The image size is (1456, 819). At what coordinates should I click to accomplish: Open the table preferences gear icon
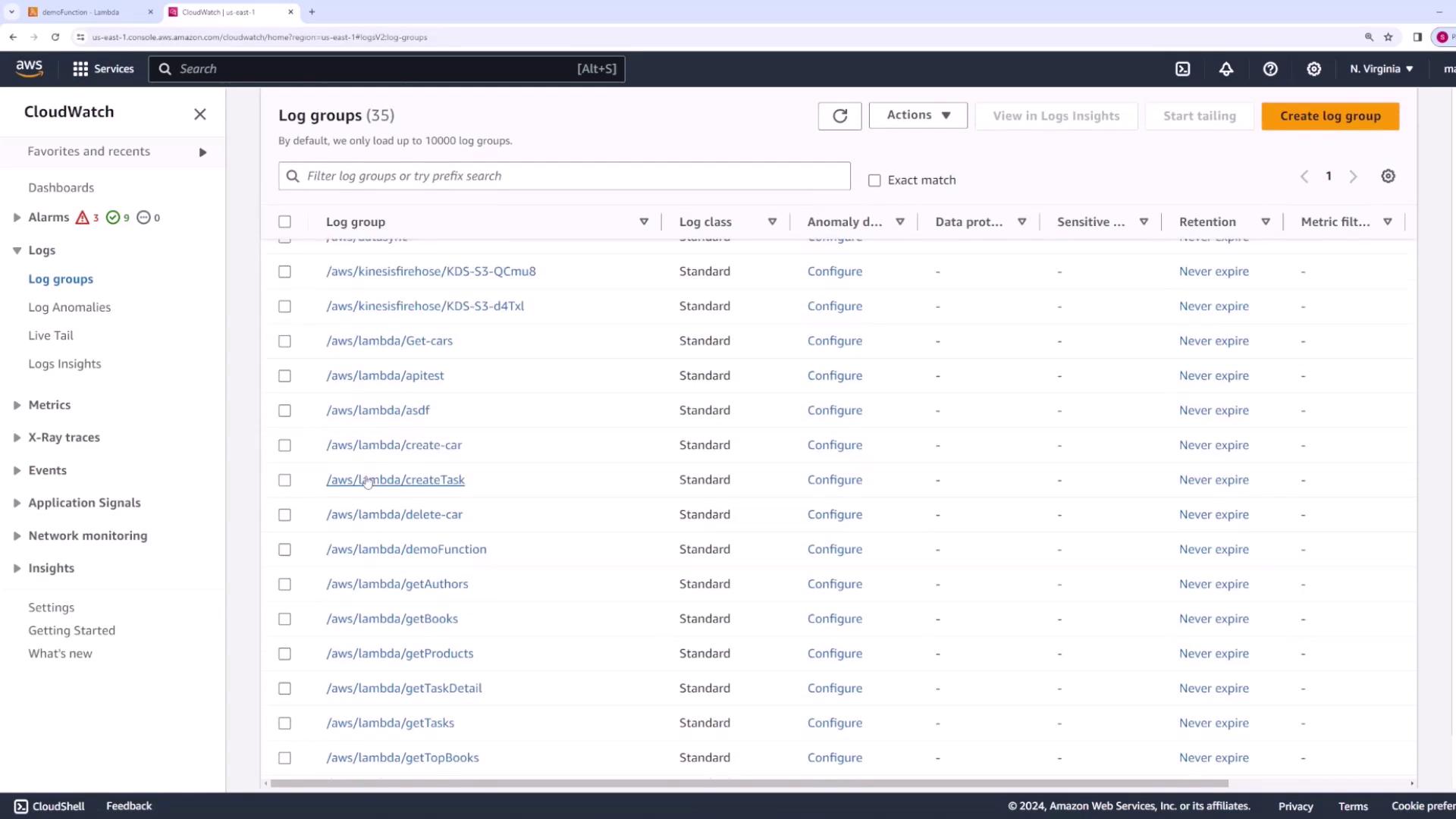[1388, 176]
